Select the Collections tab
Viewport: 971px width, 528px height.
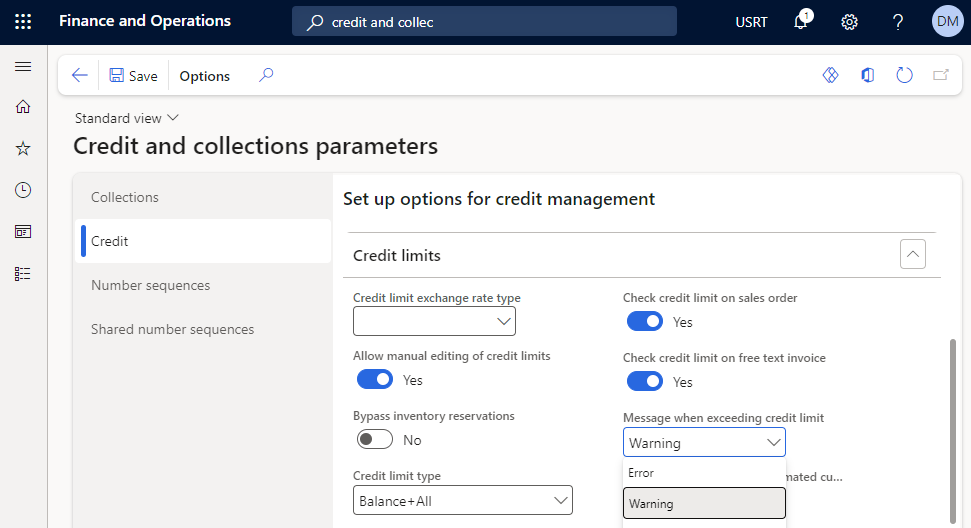point(125,197)
